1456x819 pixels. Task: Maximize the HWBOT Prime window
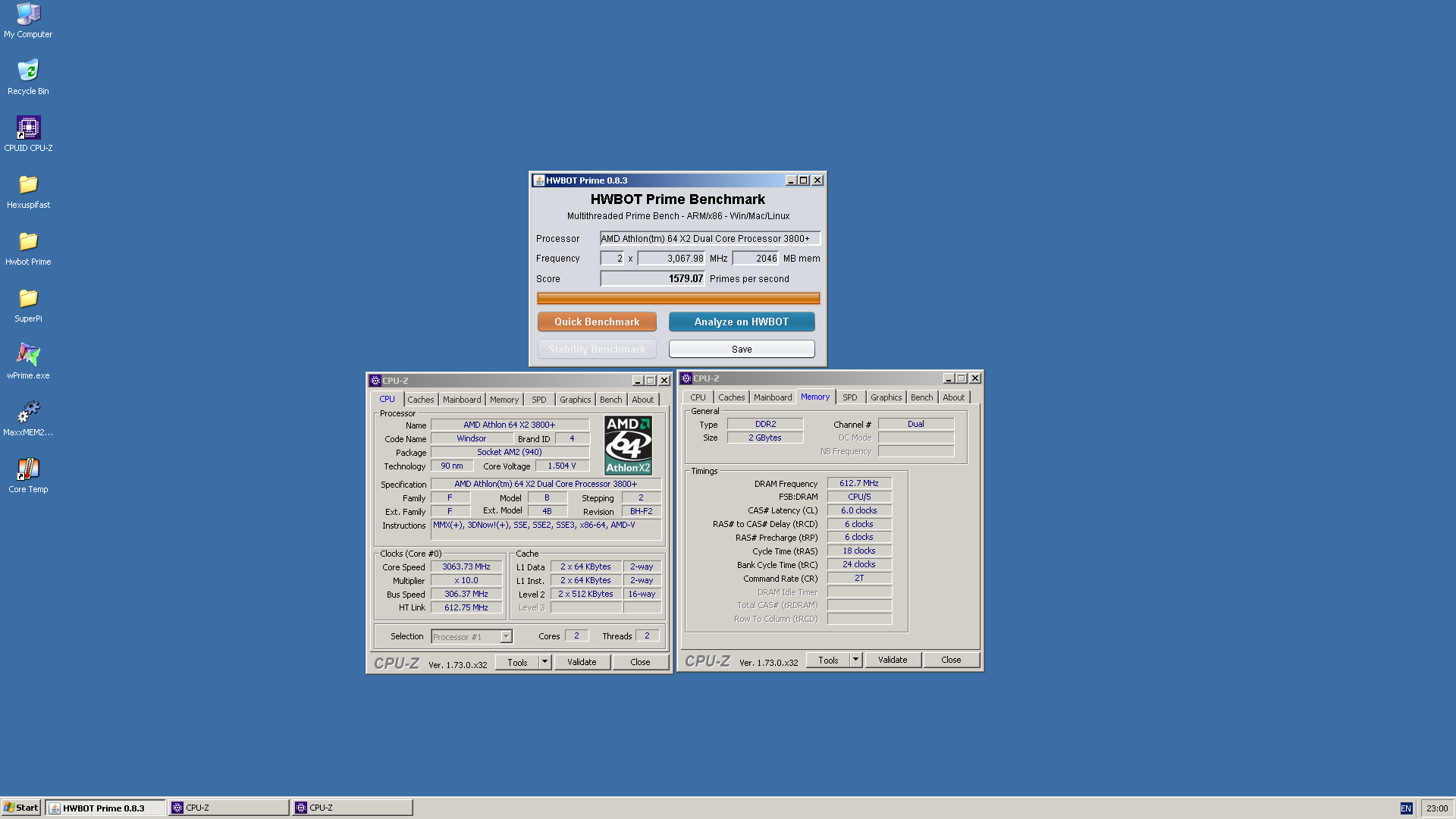[804, 180]
